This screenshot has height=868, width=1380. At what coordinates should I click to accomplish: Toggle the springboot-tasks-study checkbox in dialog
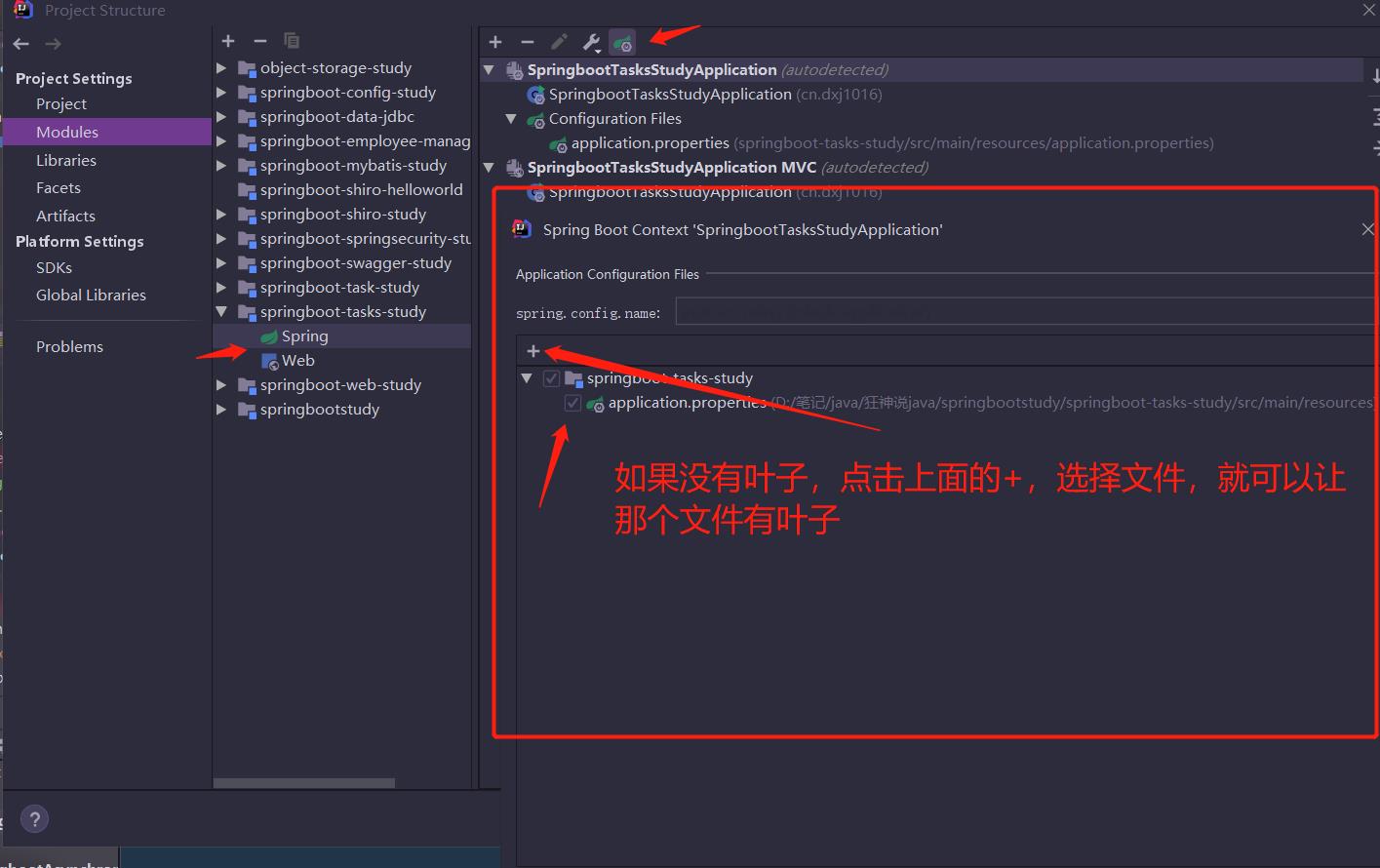coord(551,378)
